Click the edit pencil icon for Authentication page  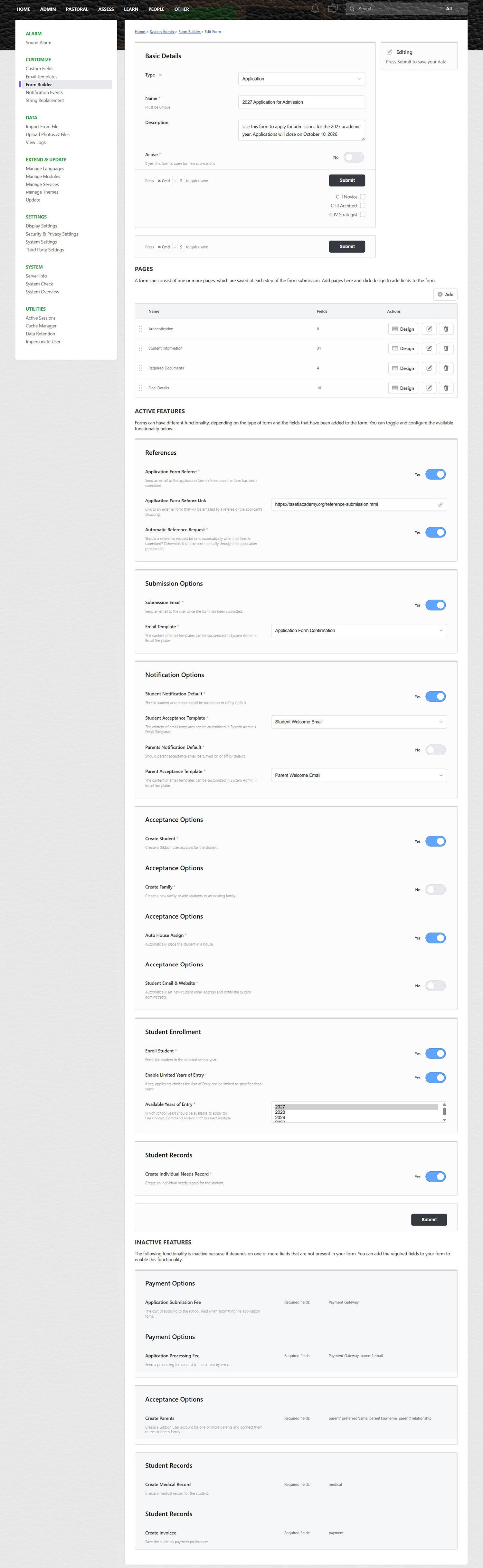tap(429, 329)
